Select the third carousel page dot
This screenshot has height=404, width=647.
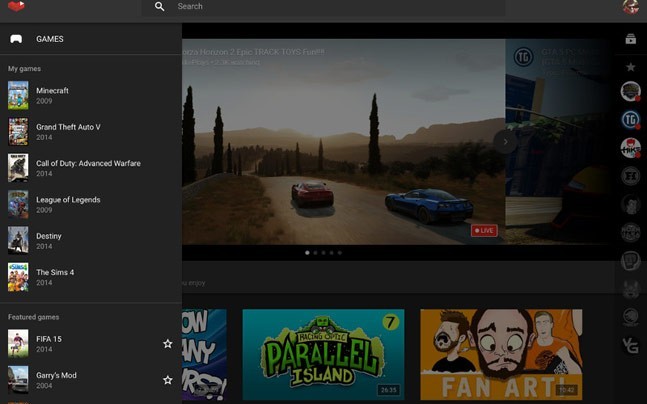coord(324,253)
